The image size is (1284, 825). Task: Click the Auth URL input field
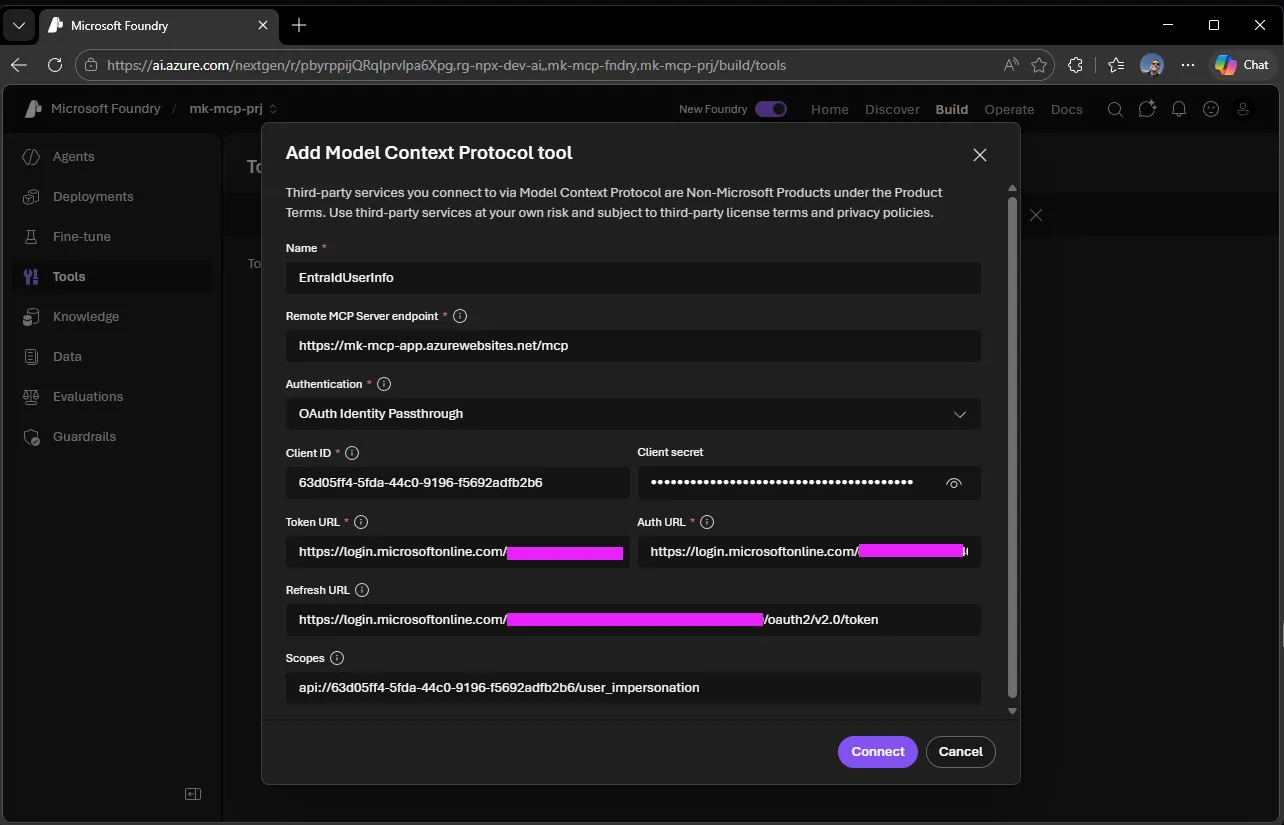[809, 552]
